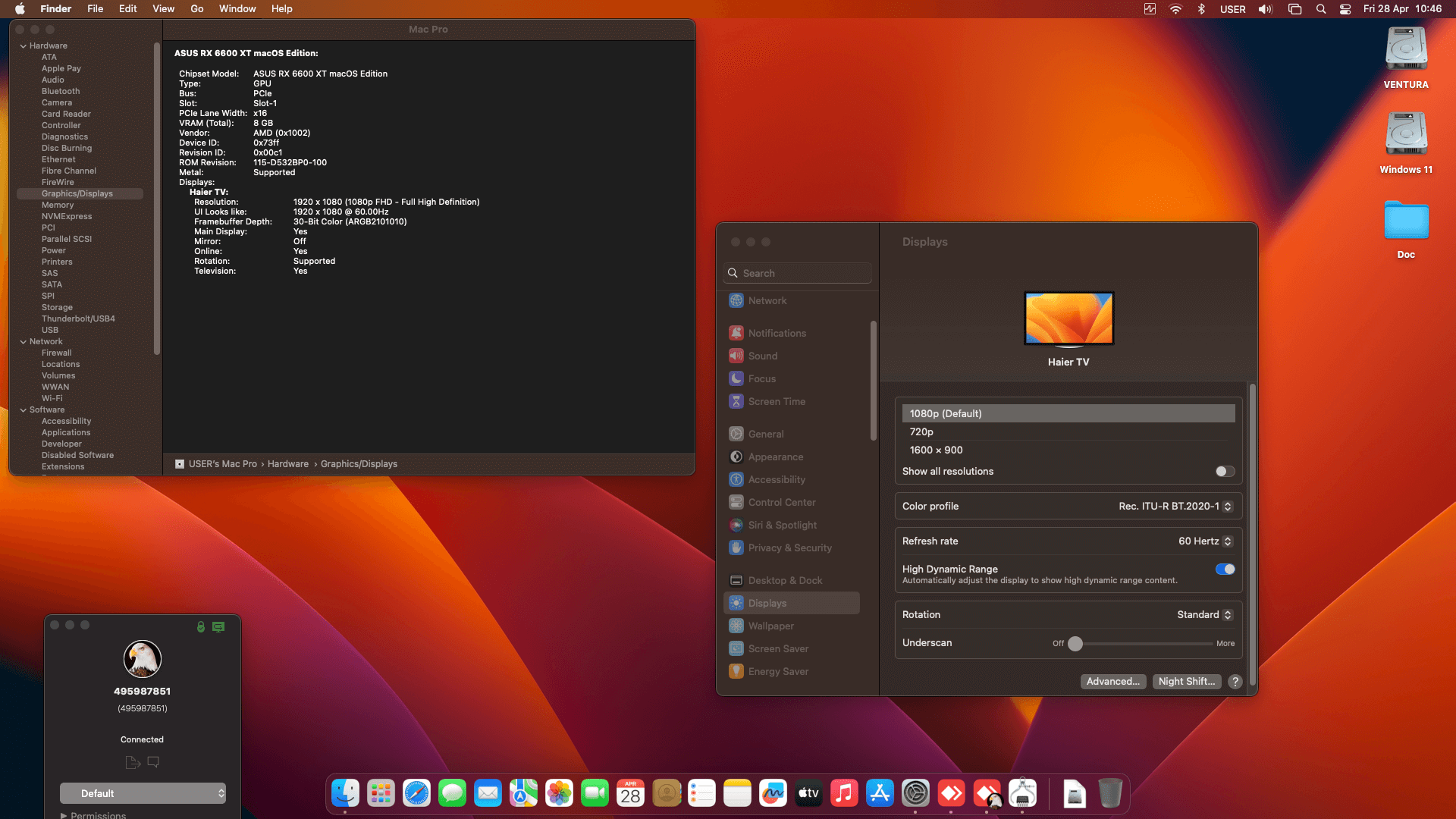Screen dimensions: 1456x819
Task: Open System Settings gear in the Dock
Action: 915,793
